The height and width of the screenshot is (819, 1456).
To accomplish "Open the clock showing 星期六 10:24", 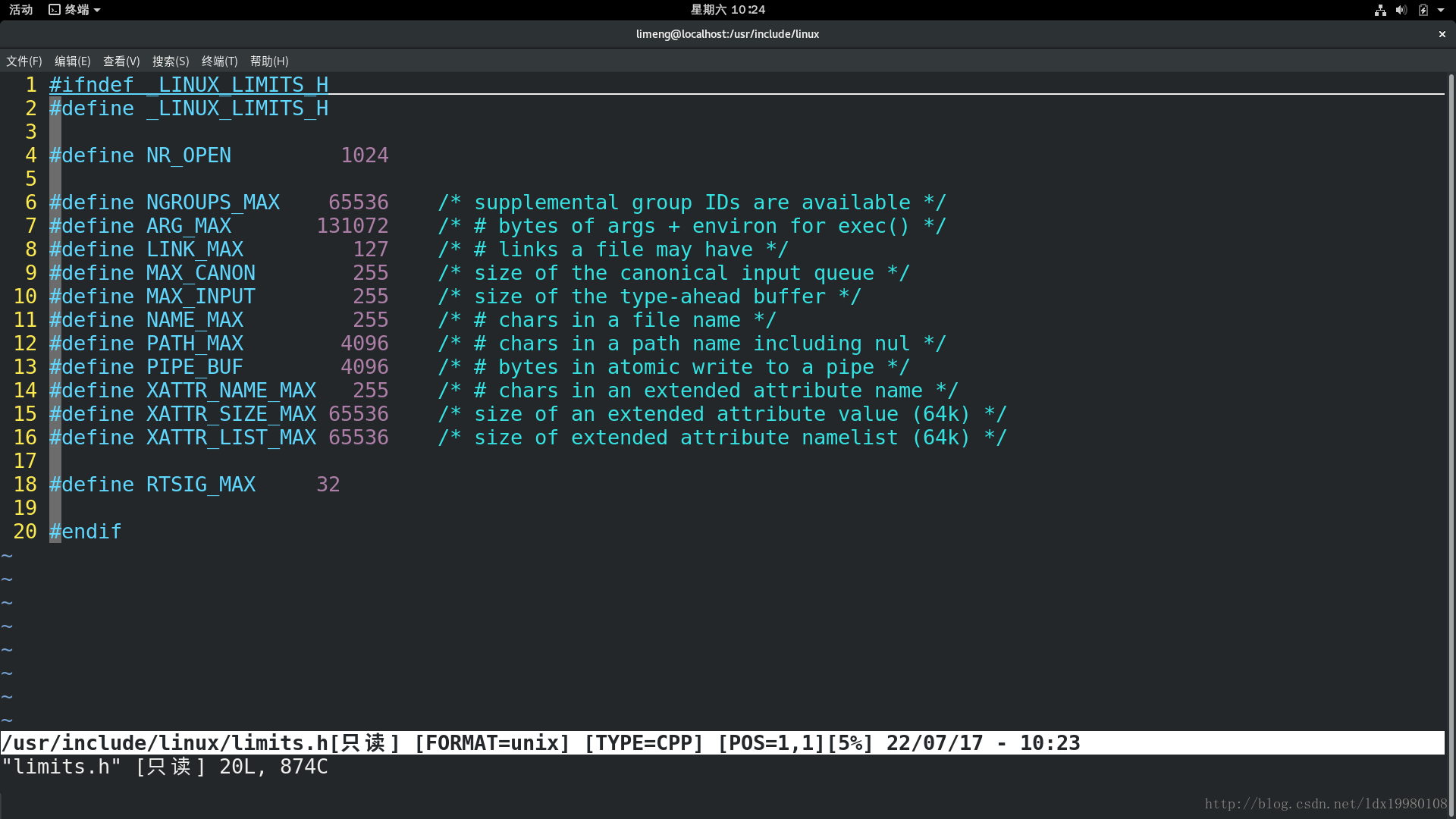I will click(728, 10).
